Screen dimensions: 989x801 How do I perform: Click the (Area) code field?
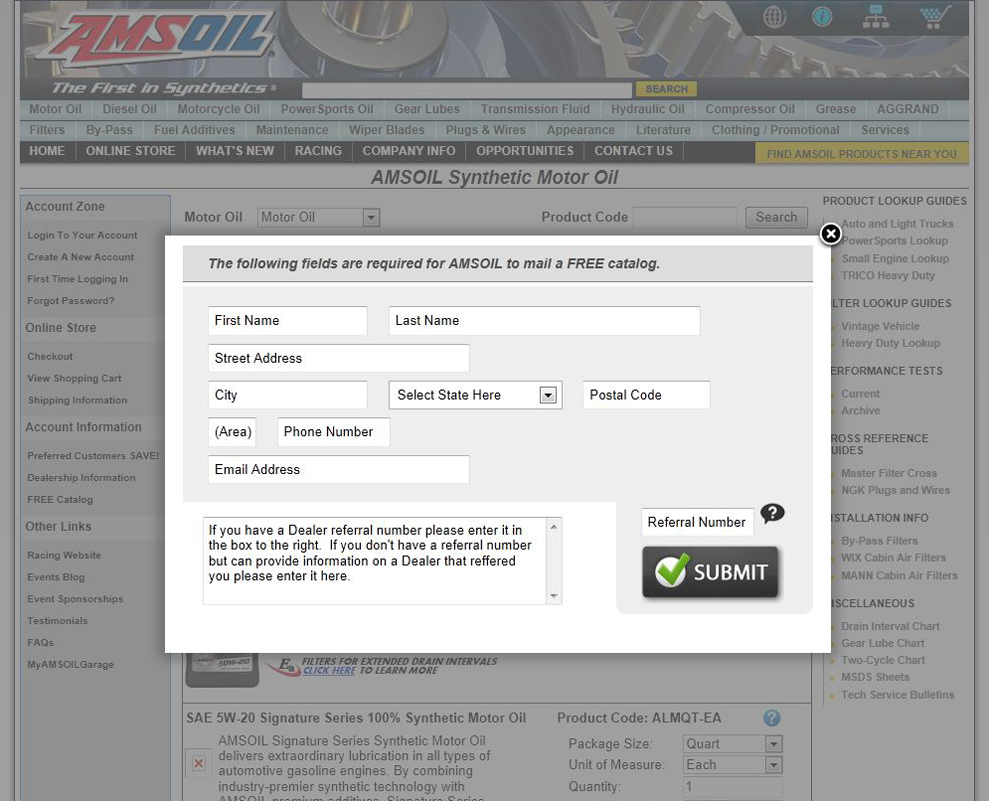click(x=232, y=432)
